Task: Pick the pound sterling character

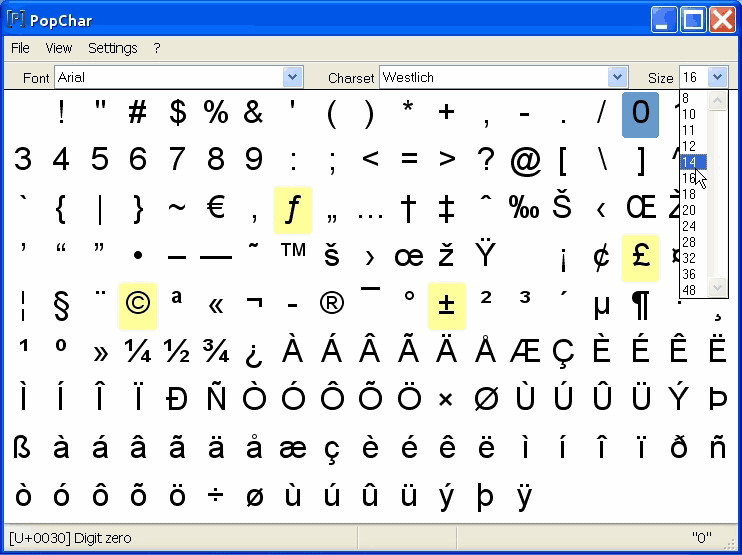Action: click(x=640, y=258)
